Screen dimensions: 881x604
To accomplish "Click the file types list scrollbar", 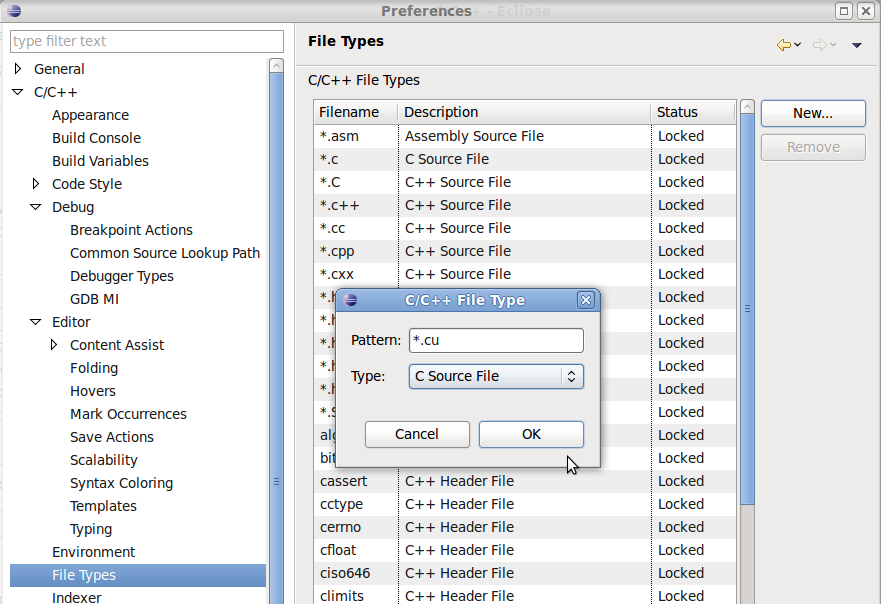I will pyautogui.click(x=746, y=300).
